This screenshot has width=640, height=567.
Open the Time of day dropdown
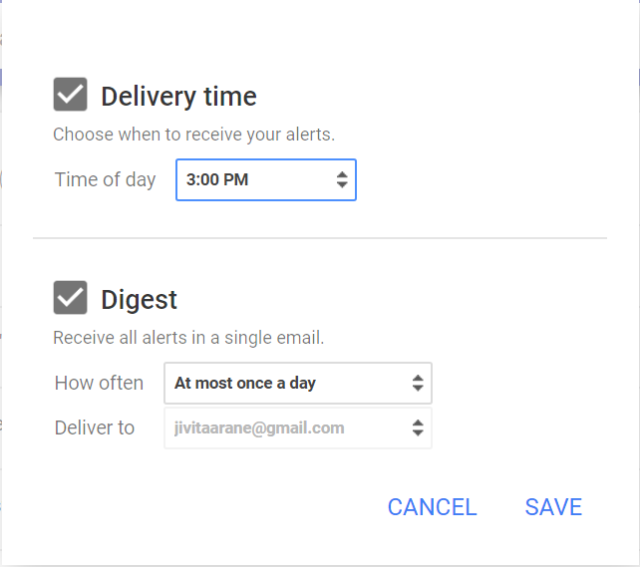point(266,180)
